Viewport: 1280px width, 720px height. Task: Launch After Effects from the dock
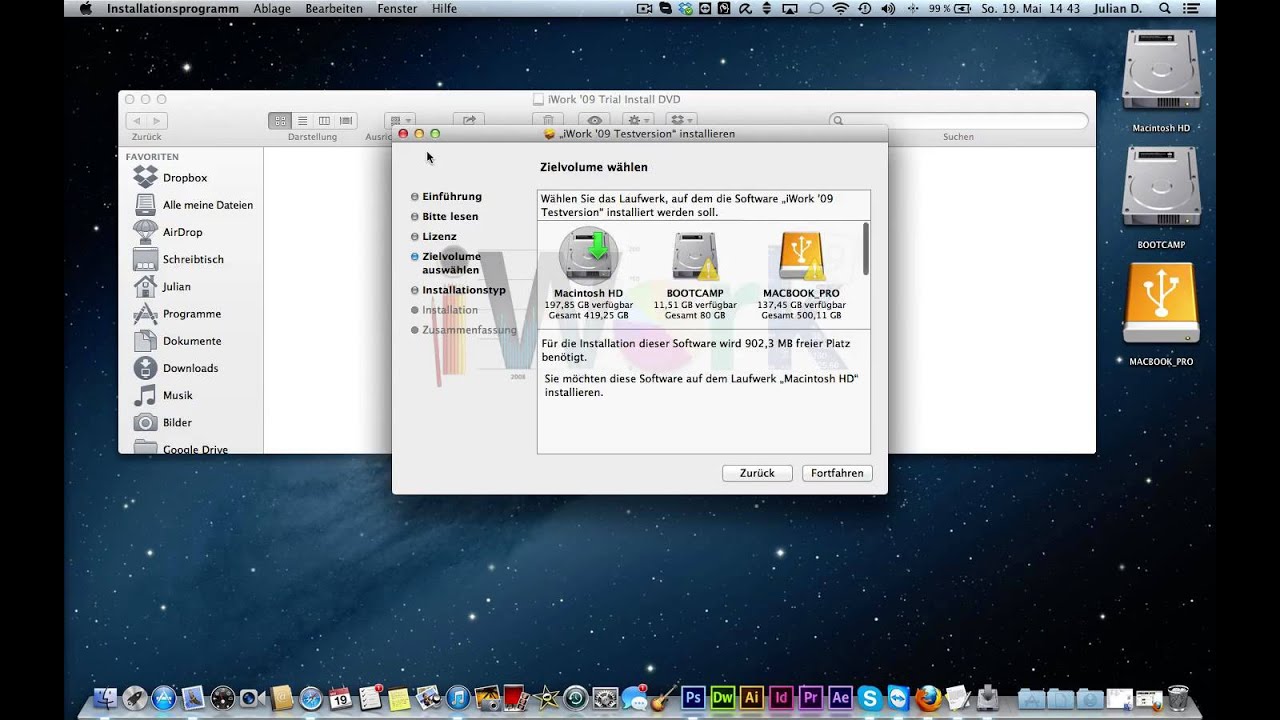tap(840, 698)
